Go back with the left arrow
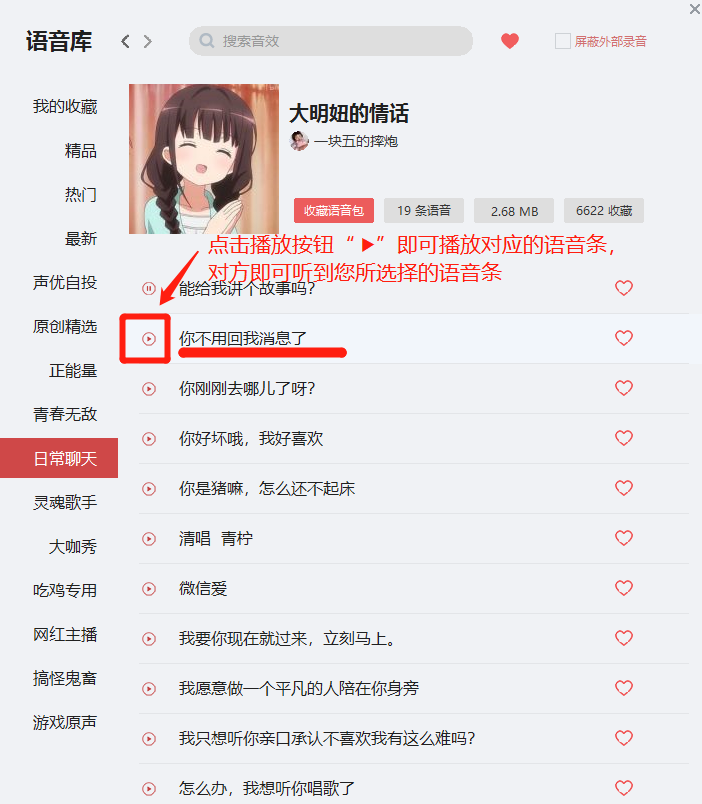This screenshot has width=702, height=804. point(125,41)
